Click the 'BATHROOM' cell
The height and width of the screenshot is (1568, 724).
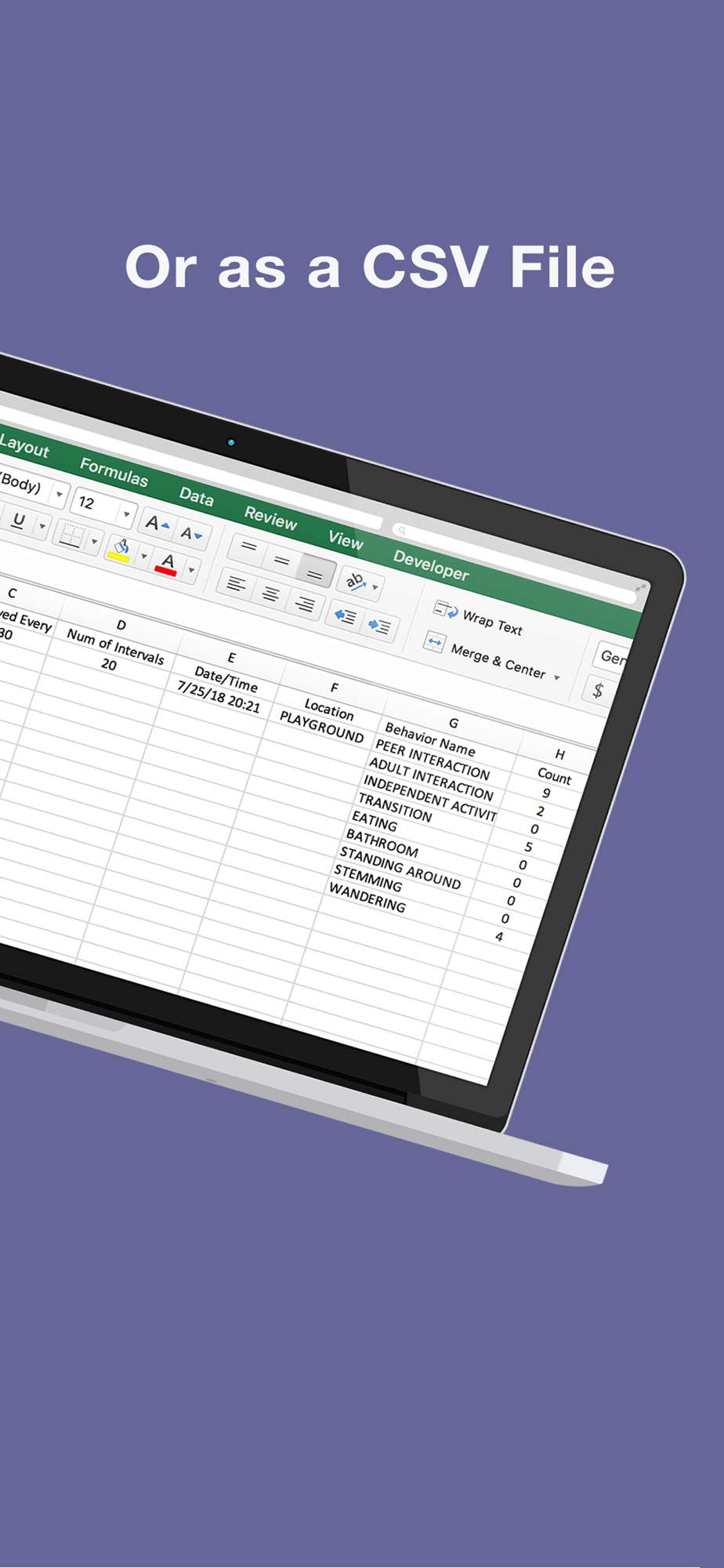[x=382, y=843]
